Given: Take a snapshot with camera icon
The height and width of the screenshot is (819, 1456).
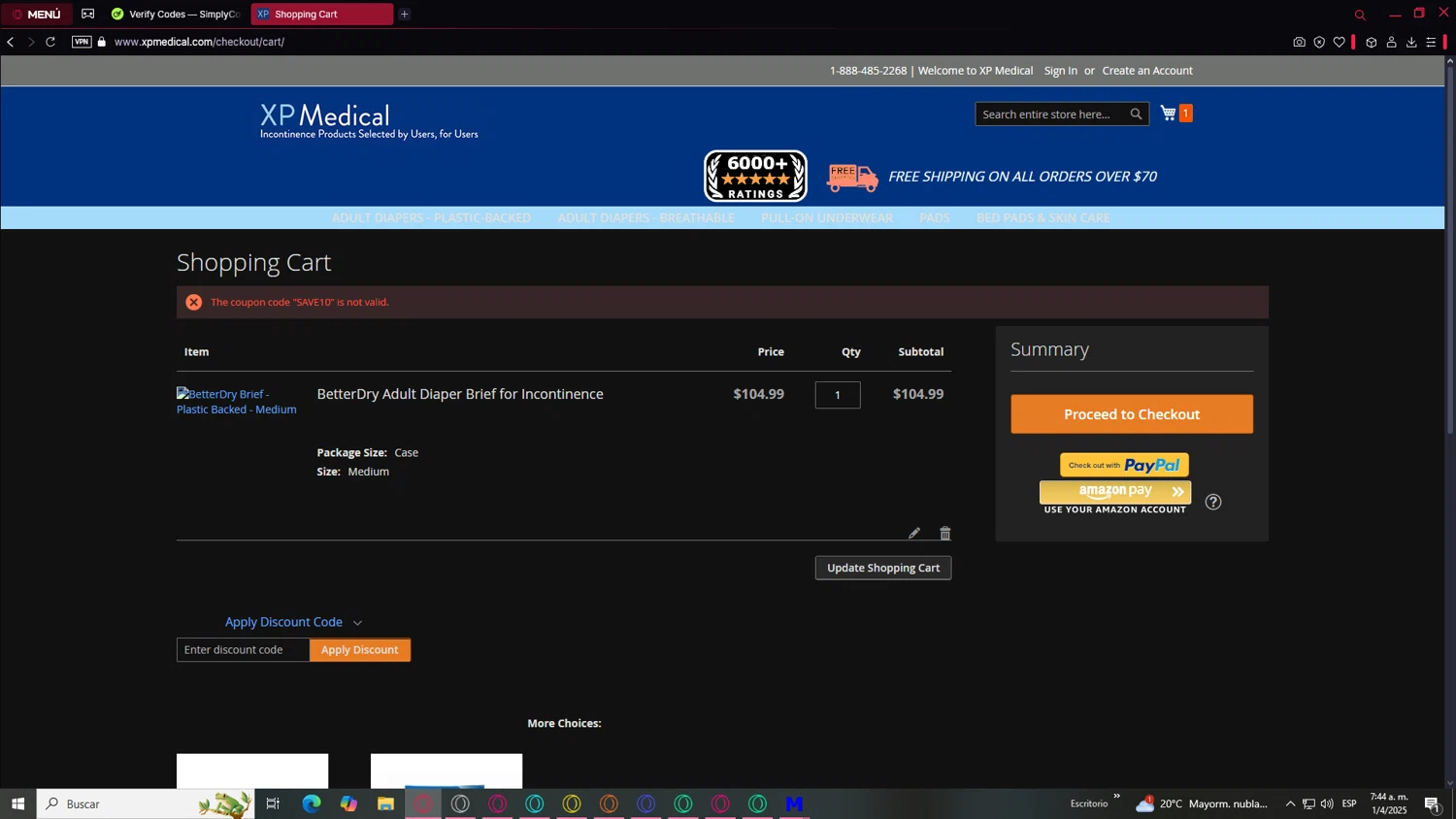Looking at the screenshot, I should 1299,42.
